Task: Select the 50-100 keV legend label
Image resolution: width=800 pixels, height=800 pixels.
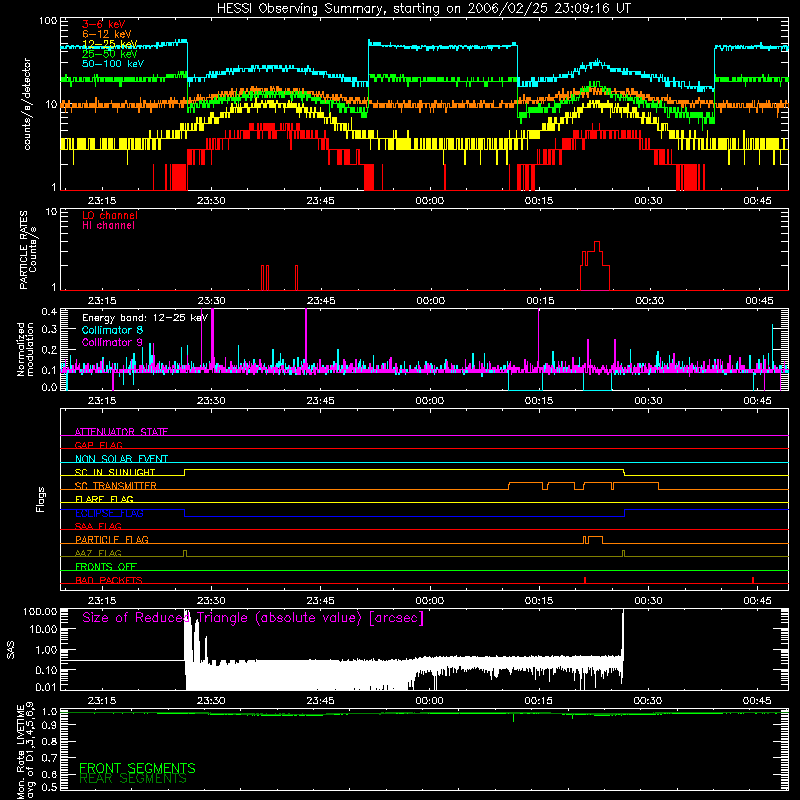Action: tap(113, 64)
